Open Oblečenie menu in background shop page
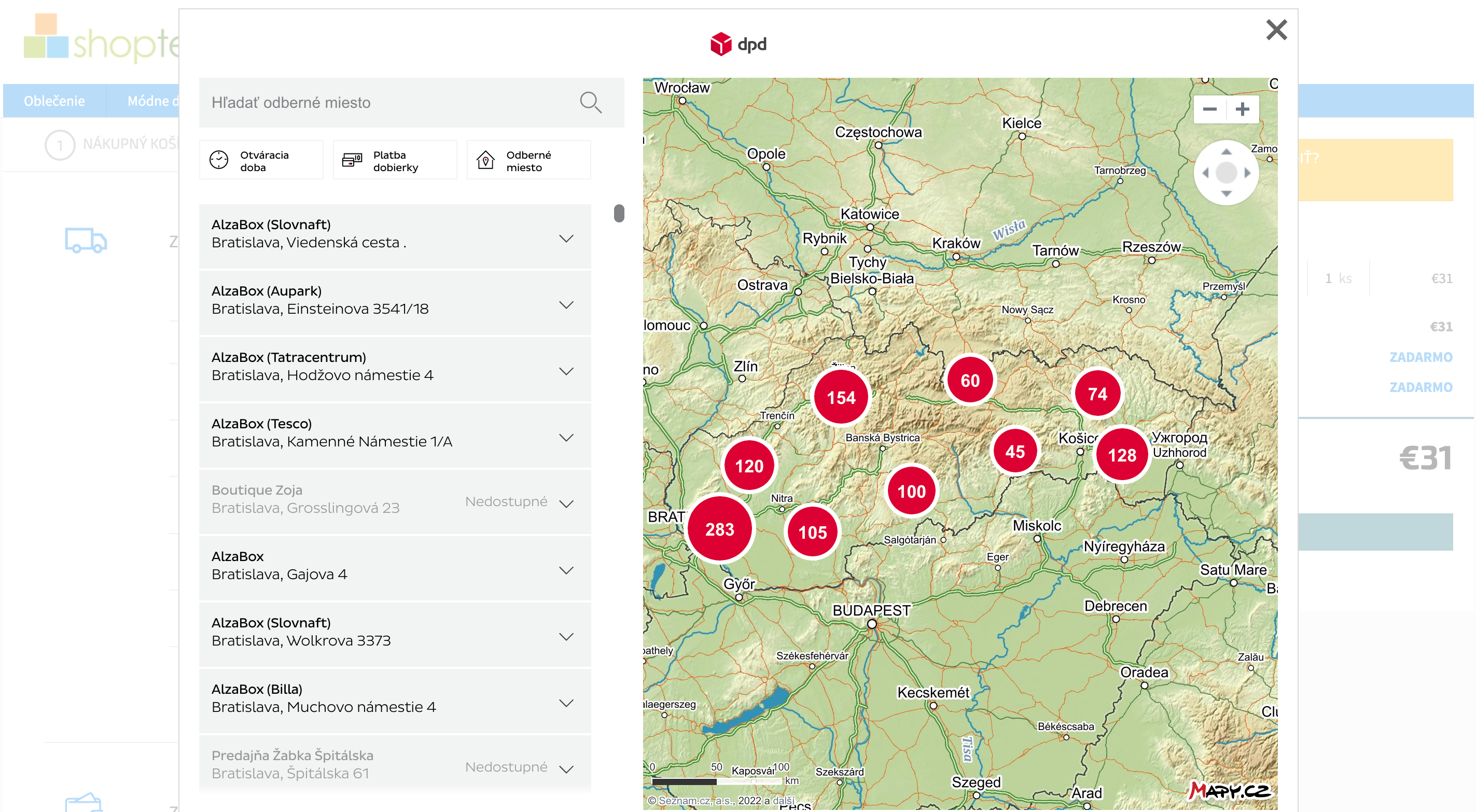The width and height of the screenshot is (1476, 812). point(54,101)
